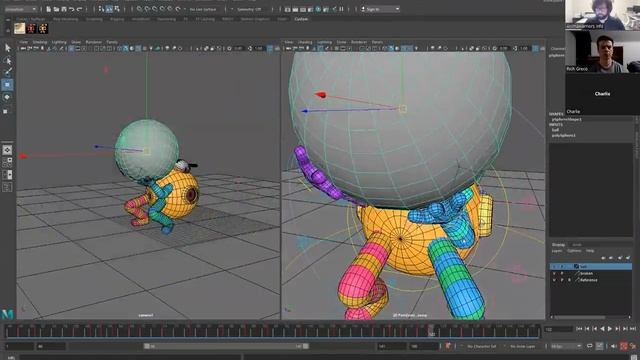Click play backwards button
This screenshot has height=360, width=640.
(x=602, y=329)
